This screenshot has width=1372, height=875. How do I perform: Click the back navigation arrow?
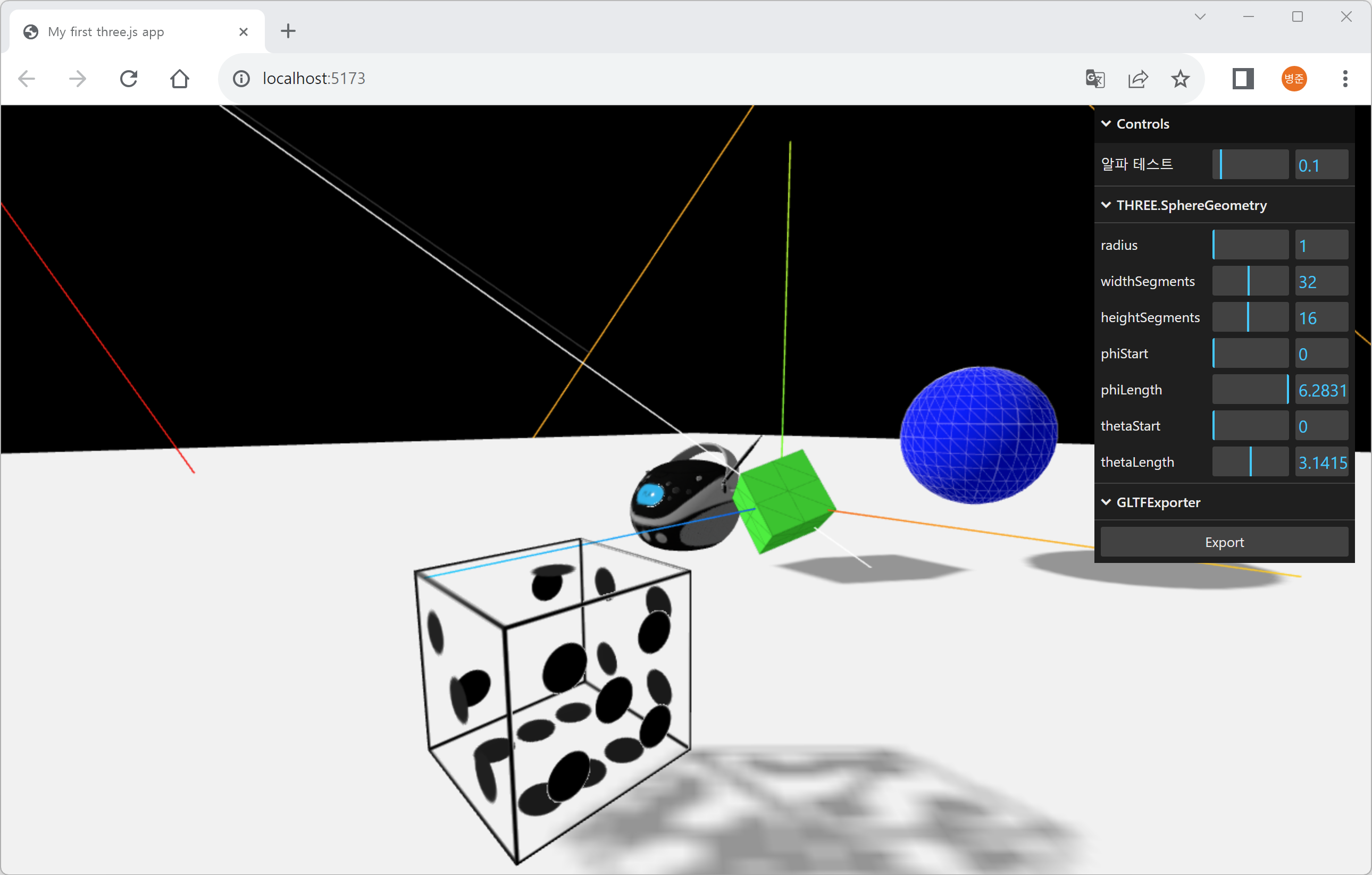click(27, 79)
